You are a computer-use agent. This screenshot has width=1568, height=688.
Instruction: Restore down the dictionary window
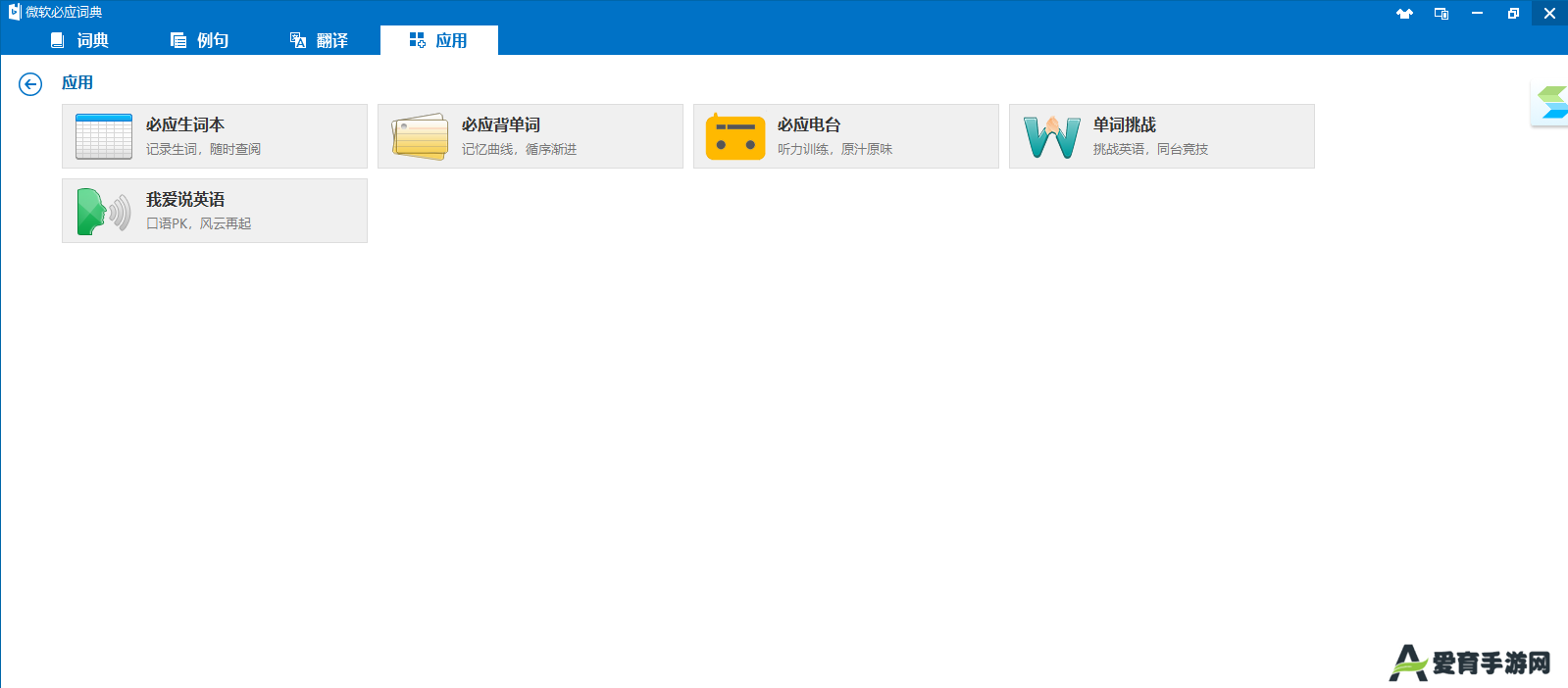click(x=1513, y=14)
